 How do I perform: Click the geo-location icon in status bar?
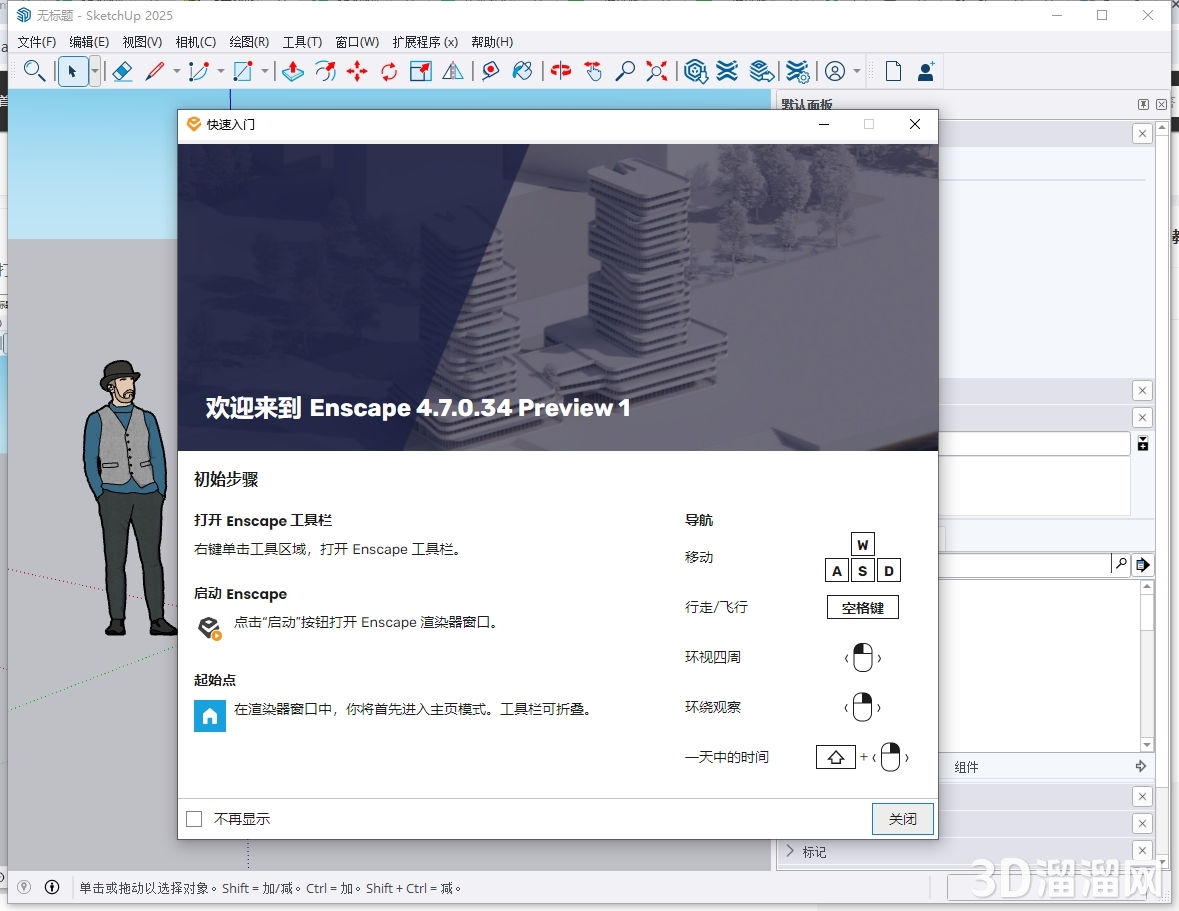(x=24, y=888)
